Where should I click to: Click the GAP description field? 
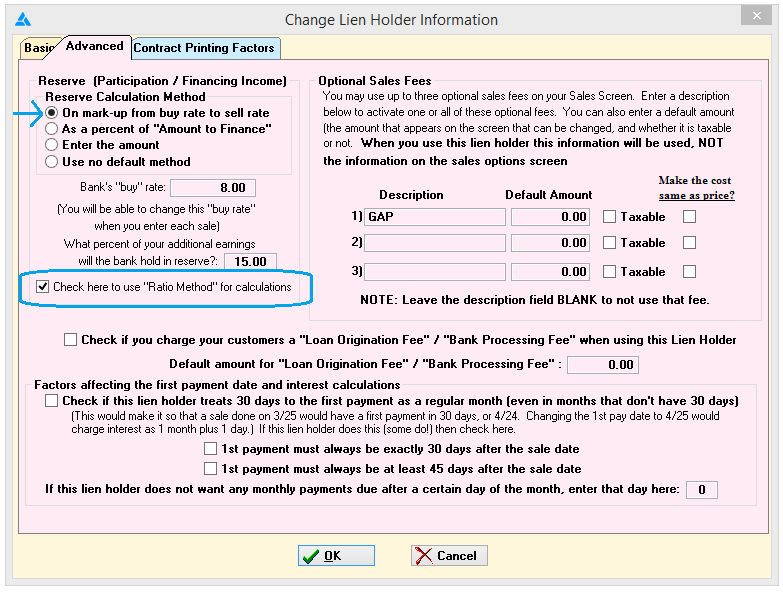pyautogui.click(x=435, y=217)
